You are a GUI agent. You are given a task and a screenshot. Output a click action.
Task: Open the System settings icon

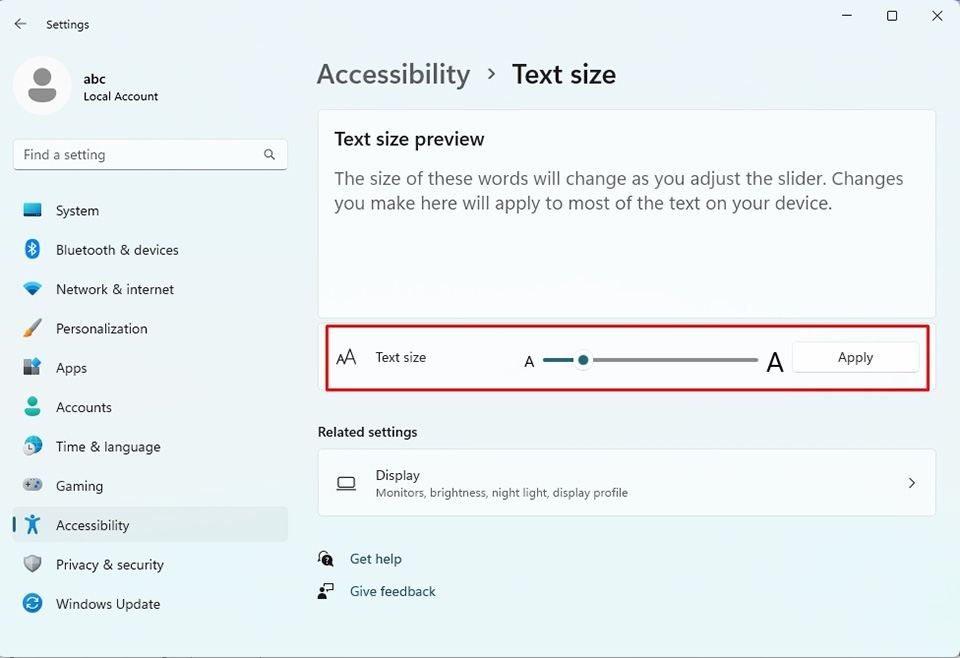point(31,211)
